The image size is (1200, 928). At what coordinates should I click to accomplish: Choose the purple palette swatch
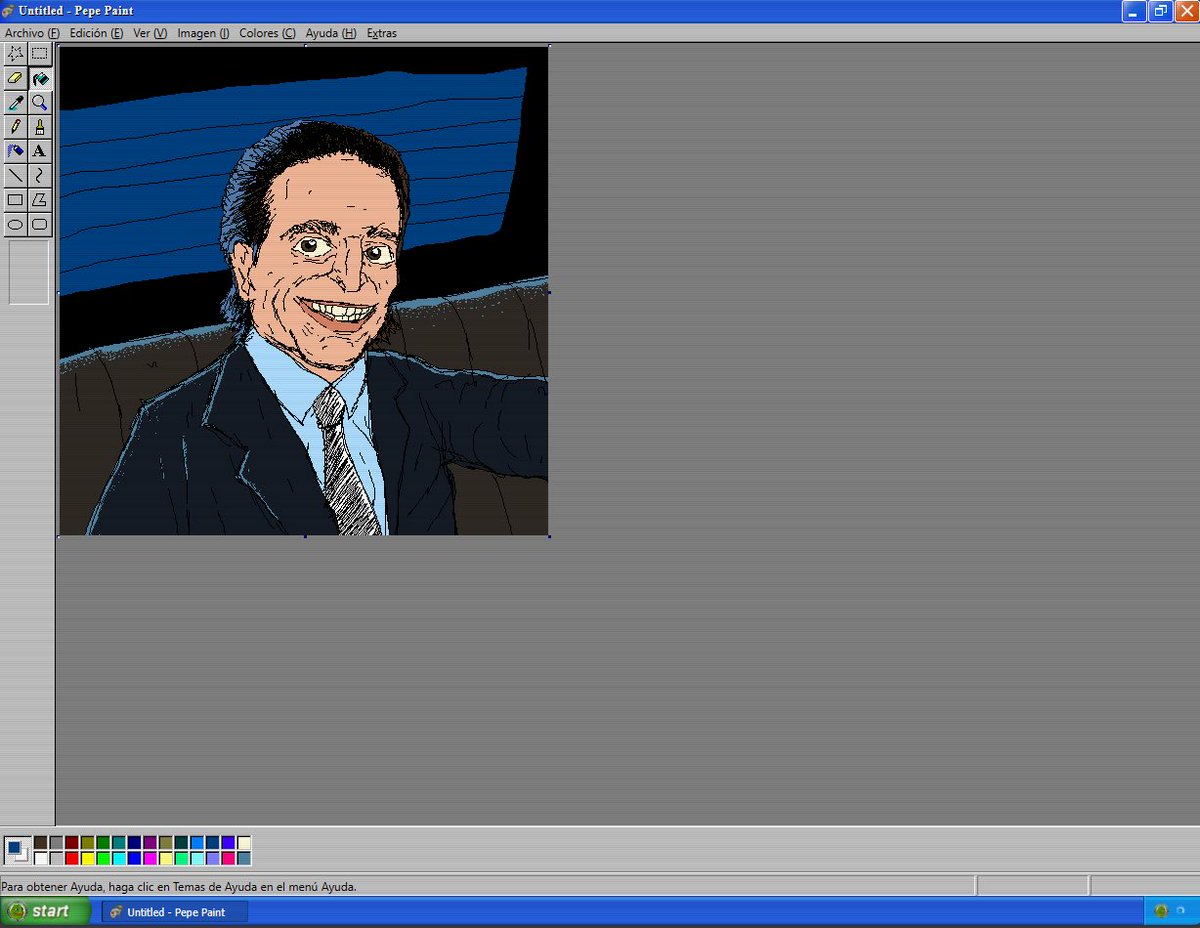tap(150, 842)
